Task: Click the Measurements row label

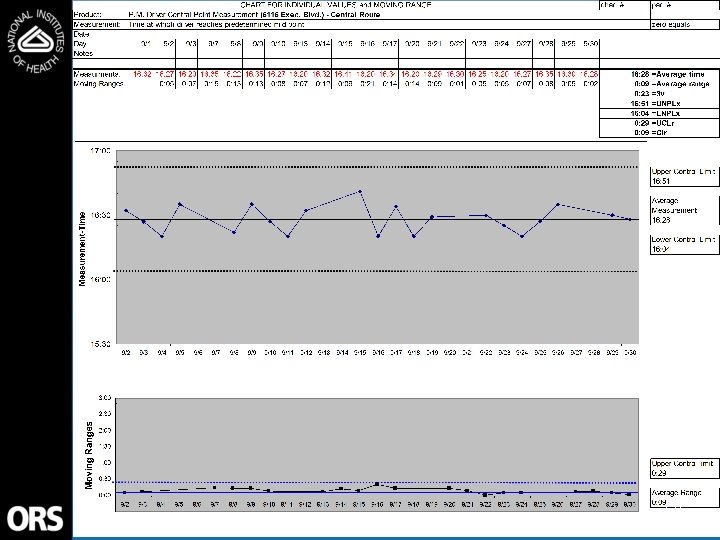Action: 97,74
